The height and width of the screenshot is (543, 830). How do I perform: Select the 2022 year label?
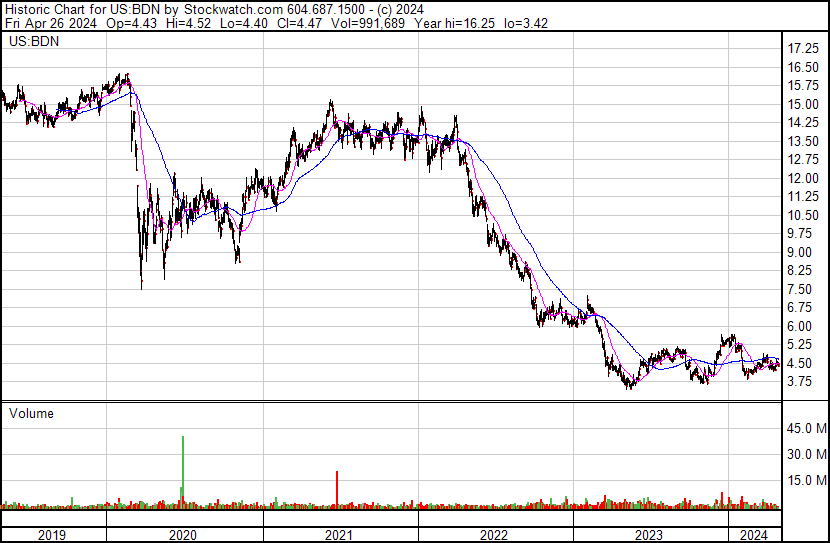point(495,535)
